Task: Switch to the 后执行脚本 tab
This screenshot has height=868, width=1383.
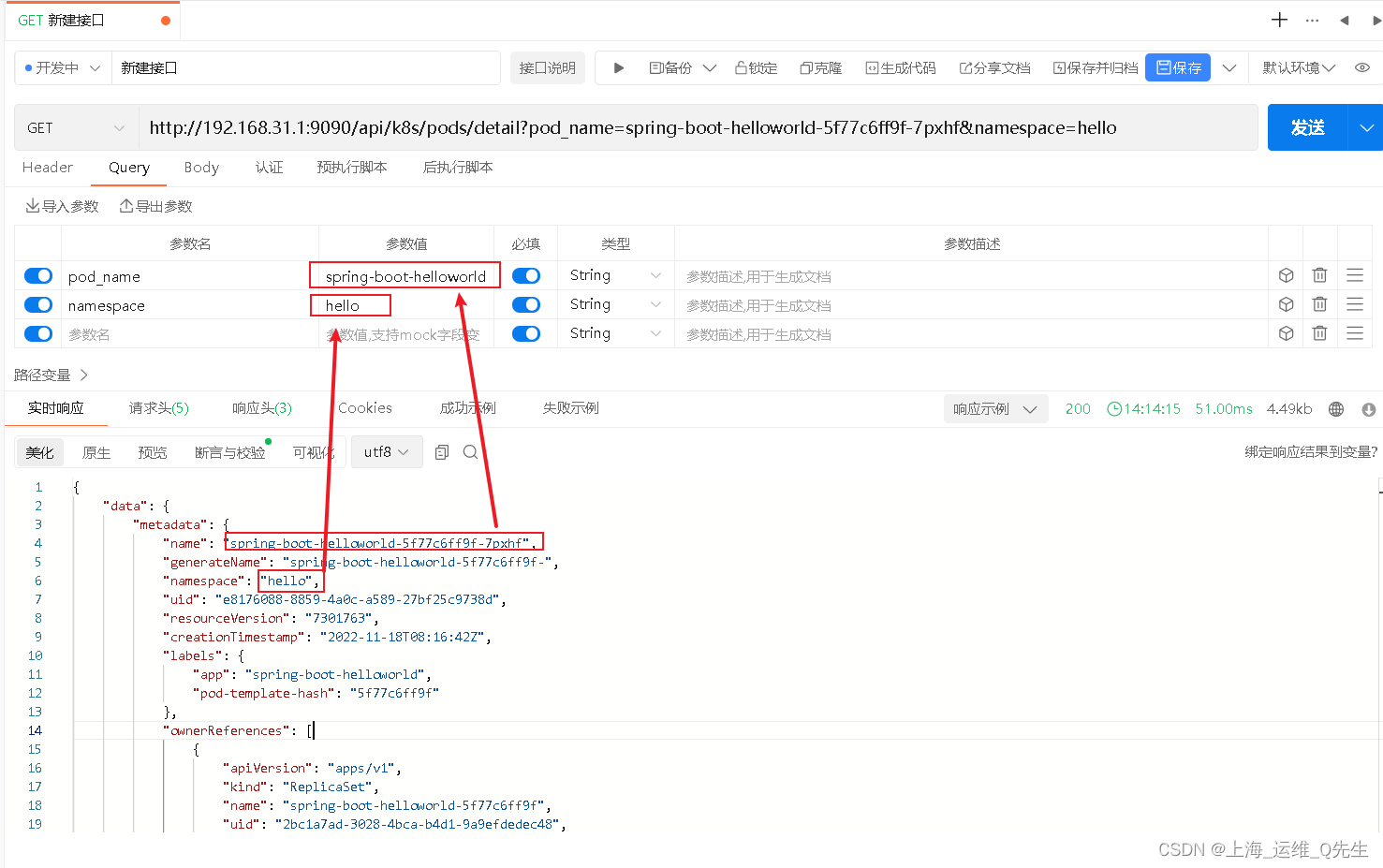Action: click(458, 167)
